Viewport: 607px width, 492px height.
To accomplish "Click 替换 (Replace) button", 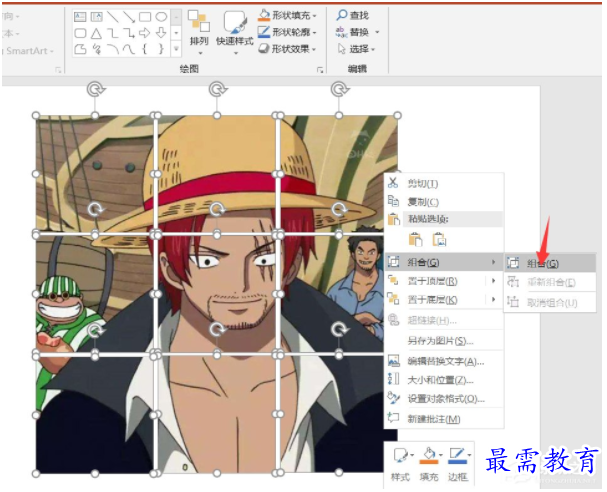I will tap(352, 32).
